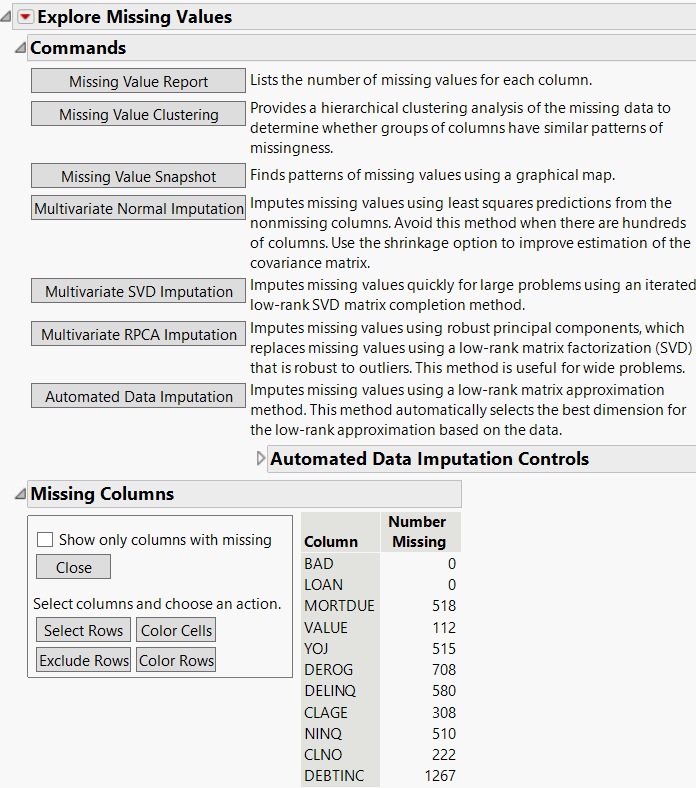
Task: Click the Exclude Rows button
Action: tap(84, 660)
